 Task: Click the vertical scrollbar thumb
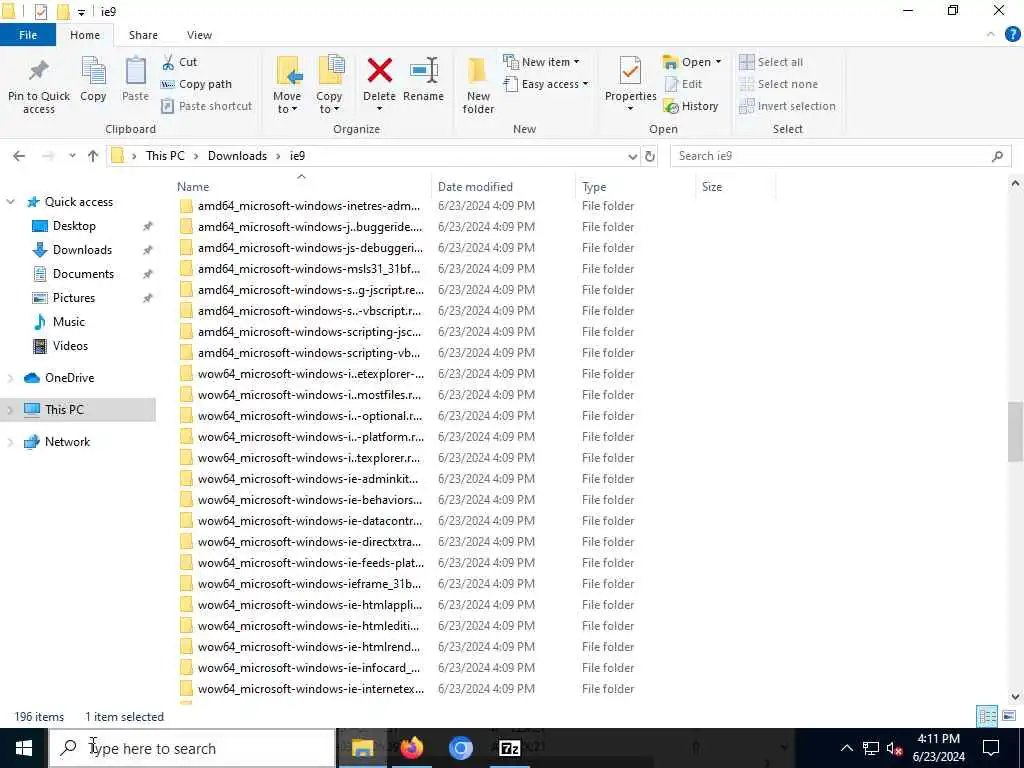click(1015, 432)
